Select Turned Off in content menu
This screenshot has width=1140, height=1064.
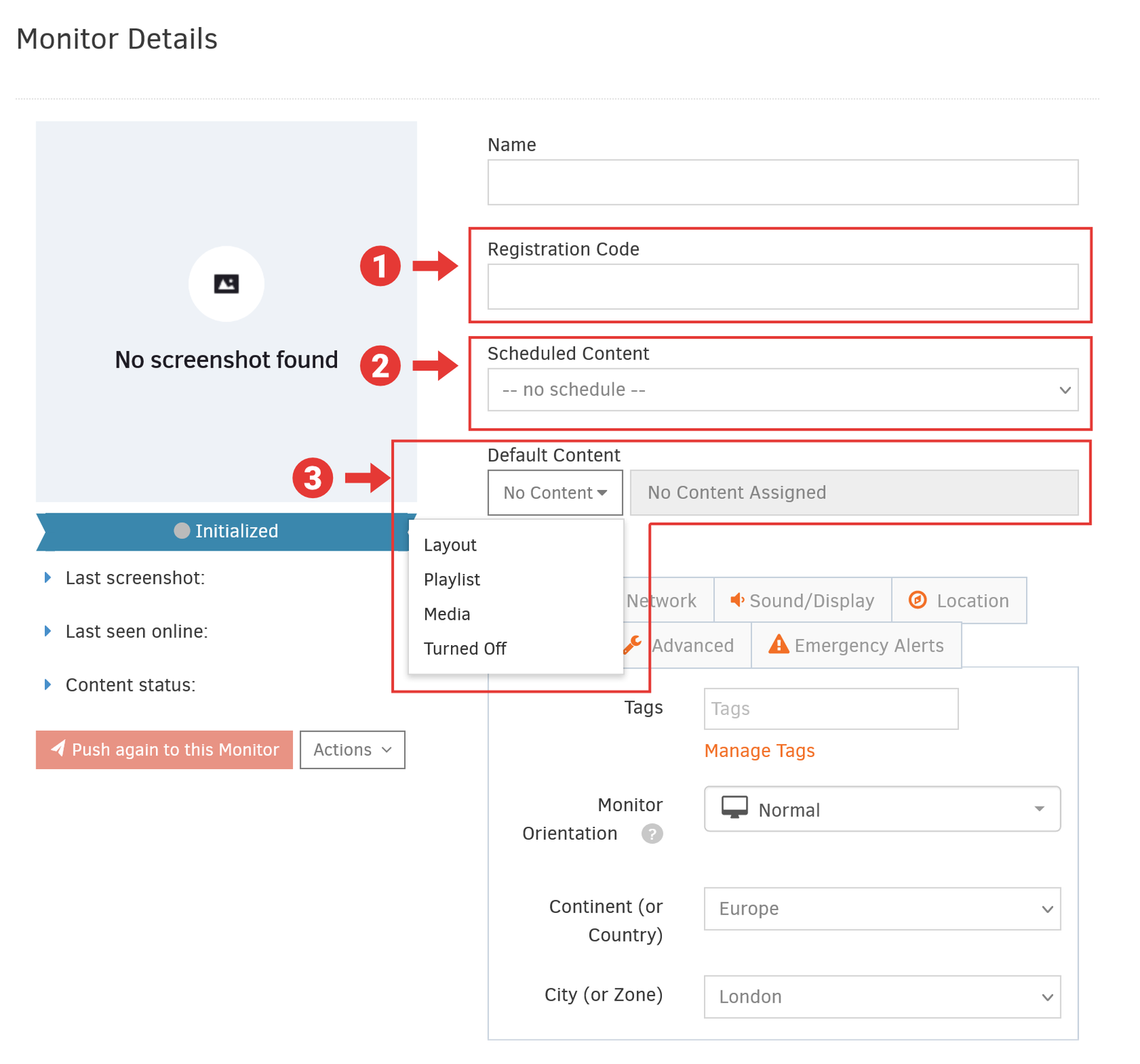[465, 649]
